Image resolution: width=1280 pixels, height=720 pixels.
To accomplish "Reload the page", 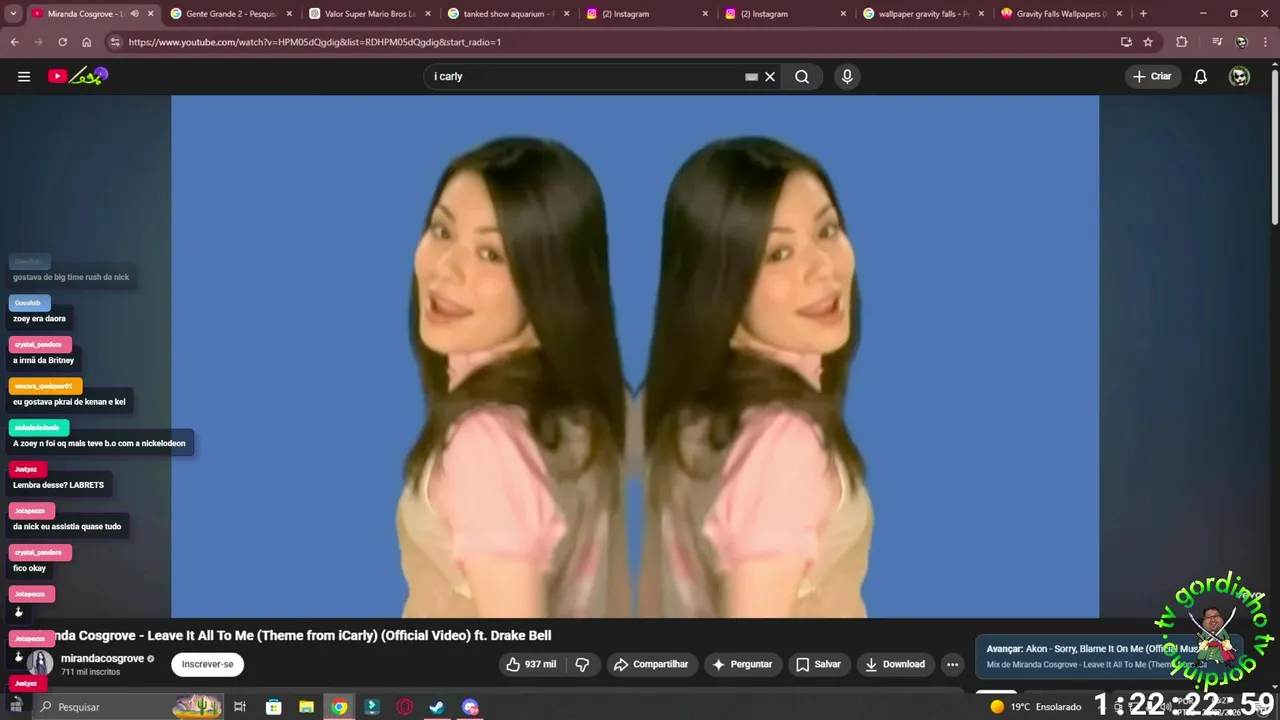I will [62, 42].
